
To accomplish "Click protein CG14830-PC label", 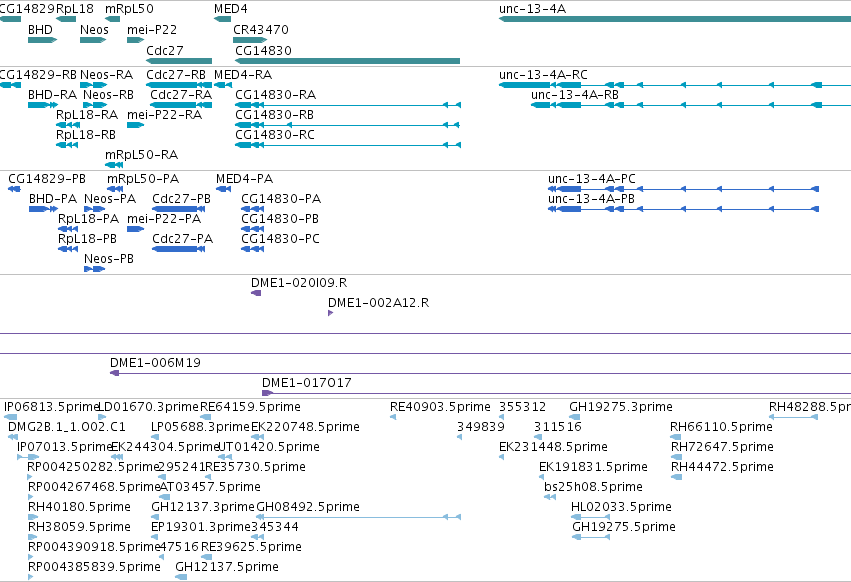I will click(281, 239).
